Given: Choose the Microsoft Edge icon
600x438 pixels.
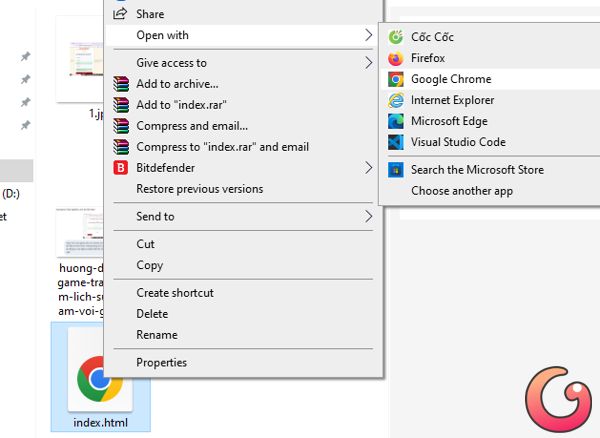Looking at the screenshot, I should coord(395,121).
